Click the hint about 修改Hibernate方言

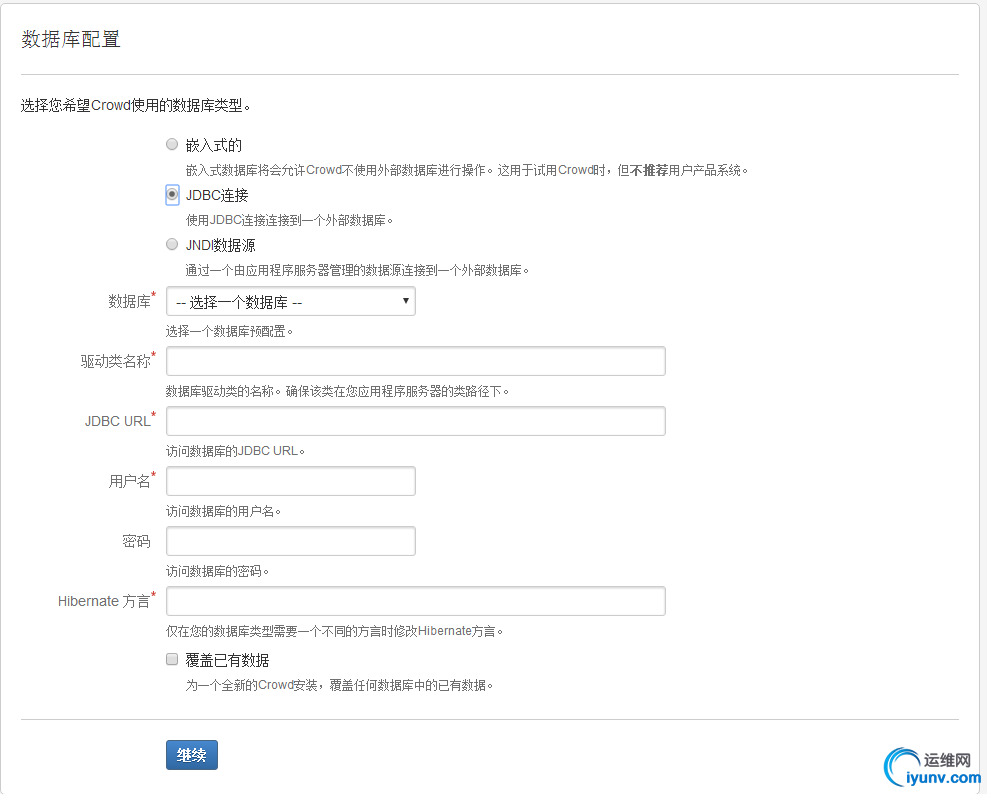(x=334, y=631)
